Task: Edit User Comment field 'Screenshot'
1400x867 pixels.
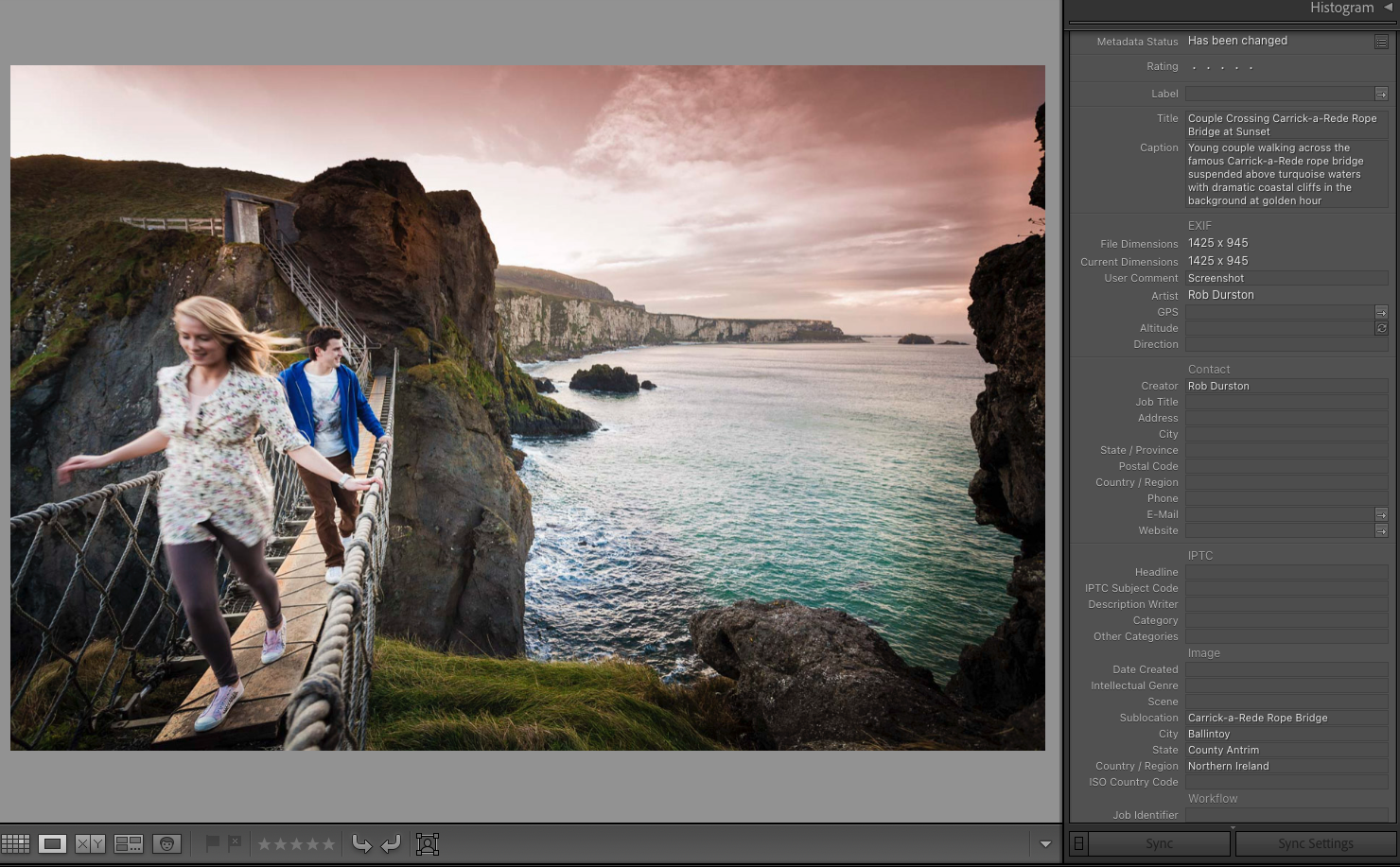Action: (1286, 278)
